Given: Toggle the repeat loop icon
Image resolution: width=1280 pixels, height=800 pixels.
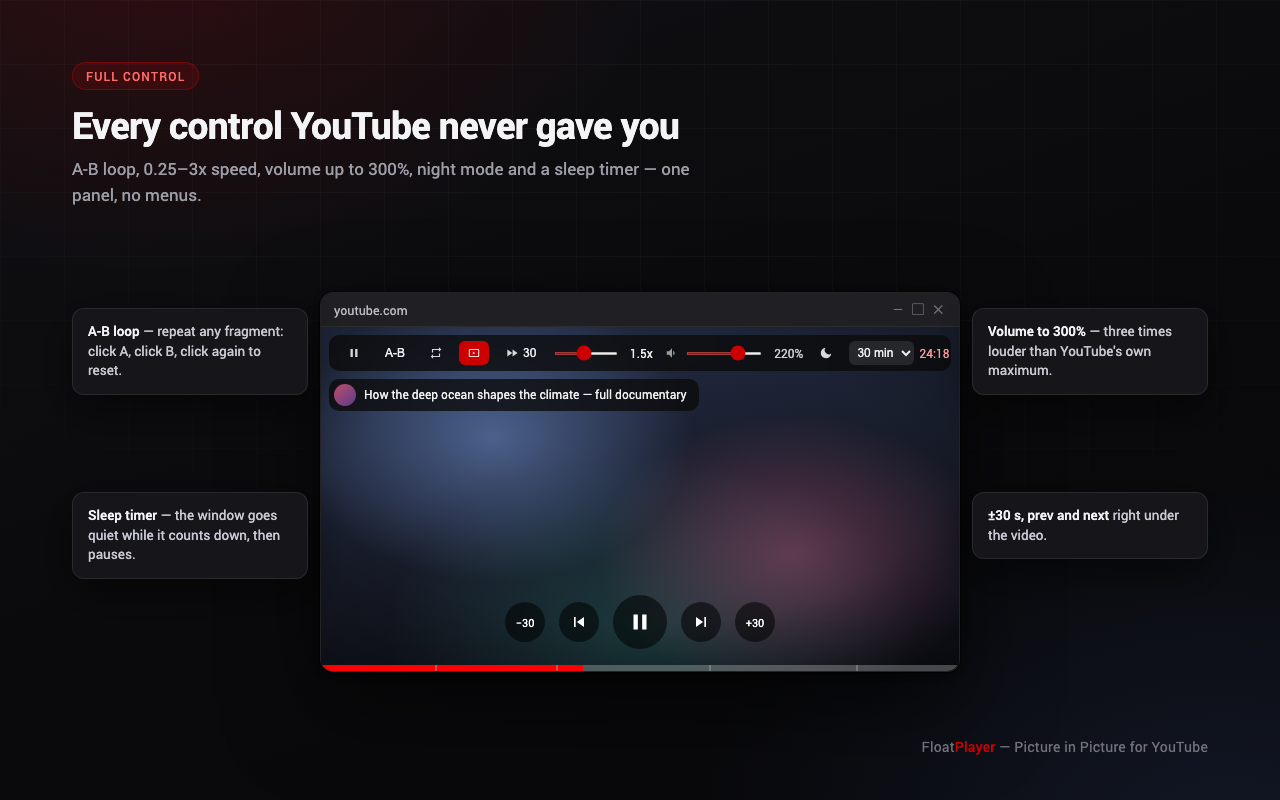Looking at the screenshot, I should pyautogui.click(x=436, y=353).
